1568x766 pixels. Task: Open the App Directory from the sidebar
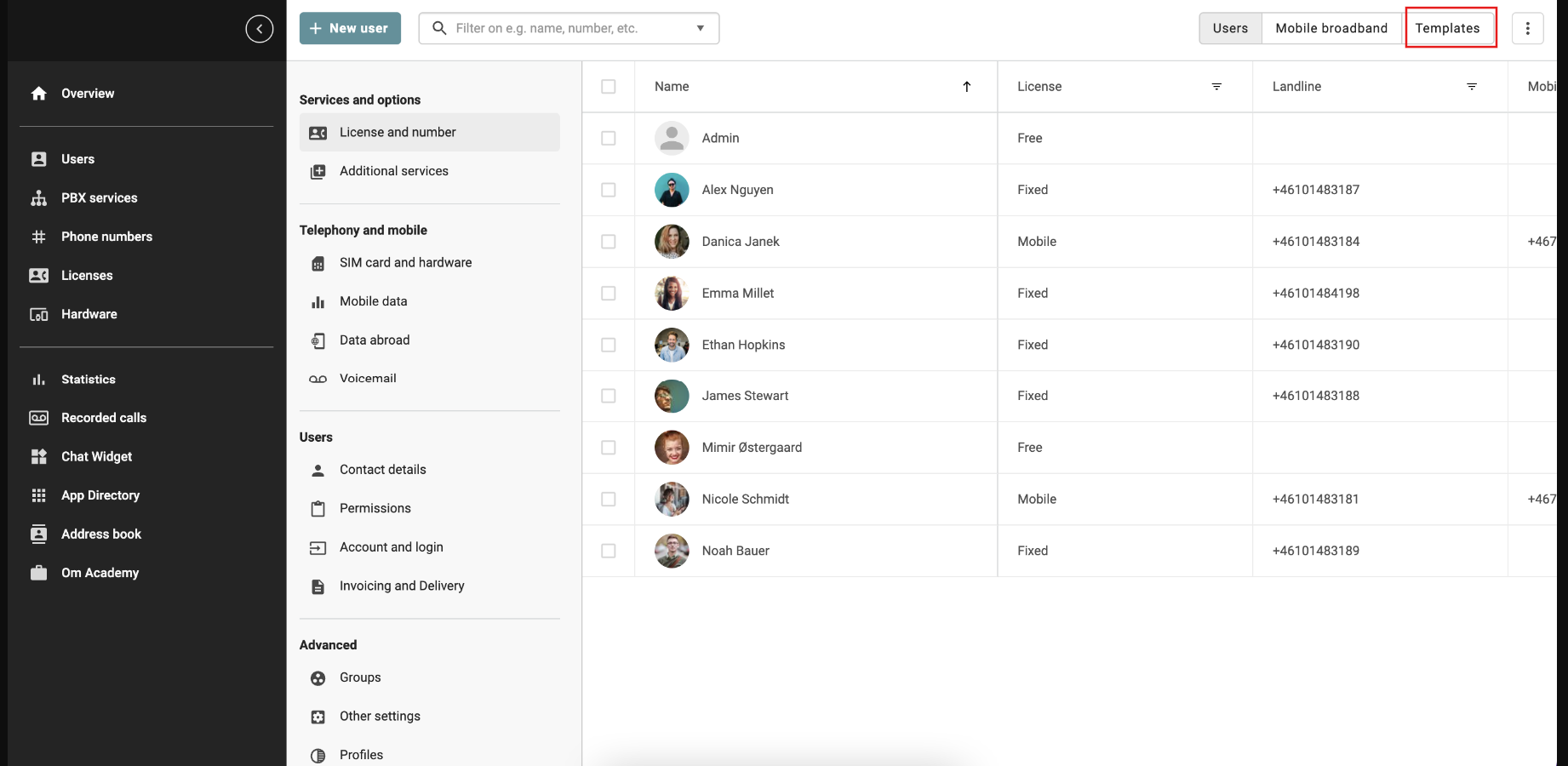pyautogui.click(x=100, y=494)
